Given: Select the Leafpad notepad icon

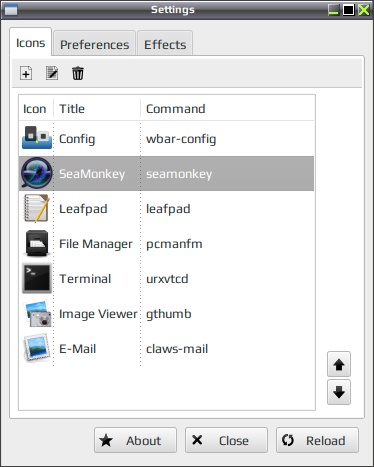Looking at the screenshot, I should [37, 209].
